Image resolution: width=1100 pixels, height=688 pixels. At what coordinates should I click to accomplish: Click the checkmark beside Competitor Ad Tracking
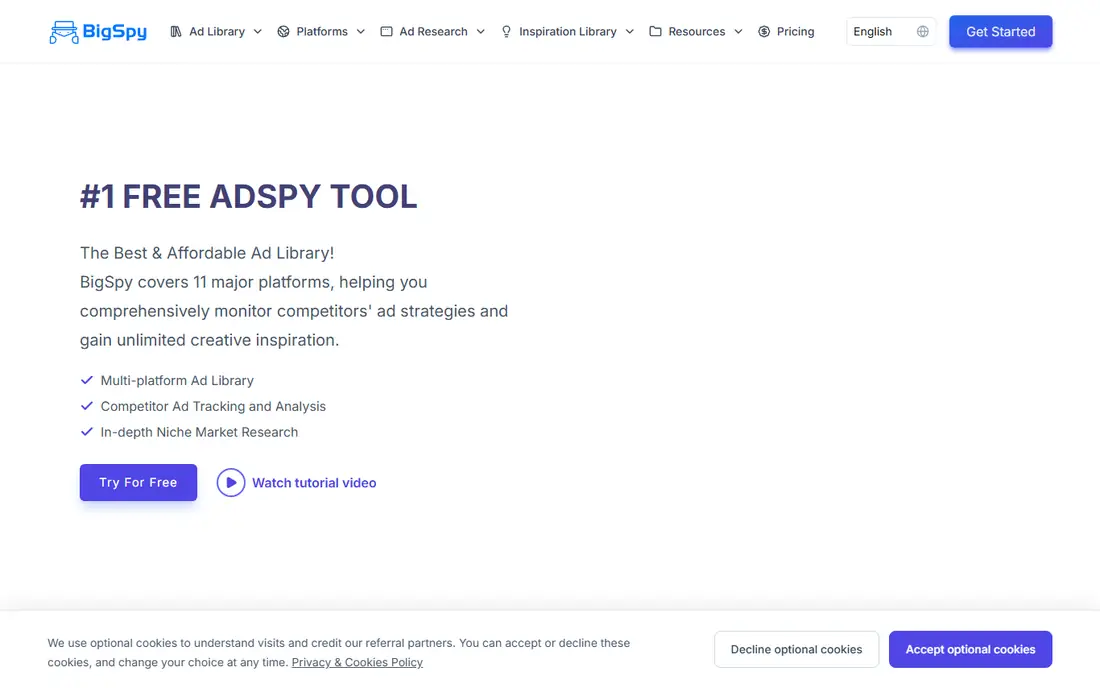pos(87,406)
